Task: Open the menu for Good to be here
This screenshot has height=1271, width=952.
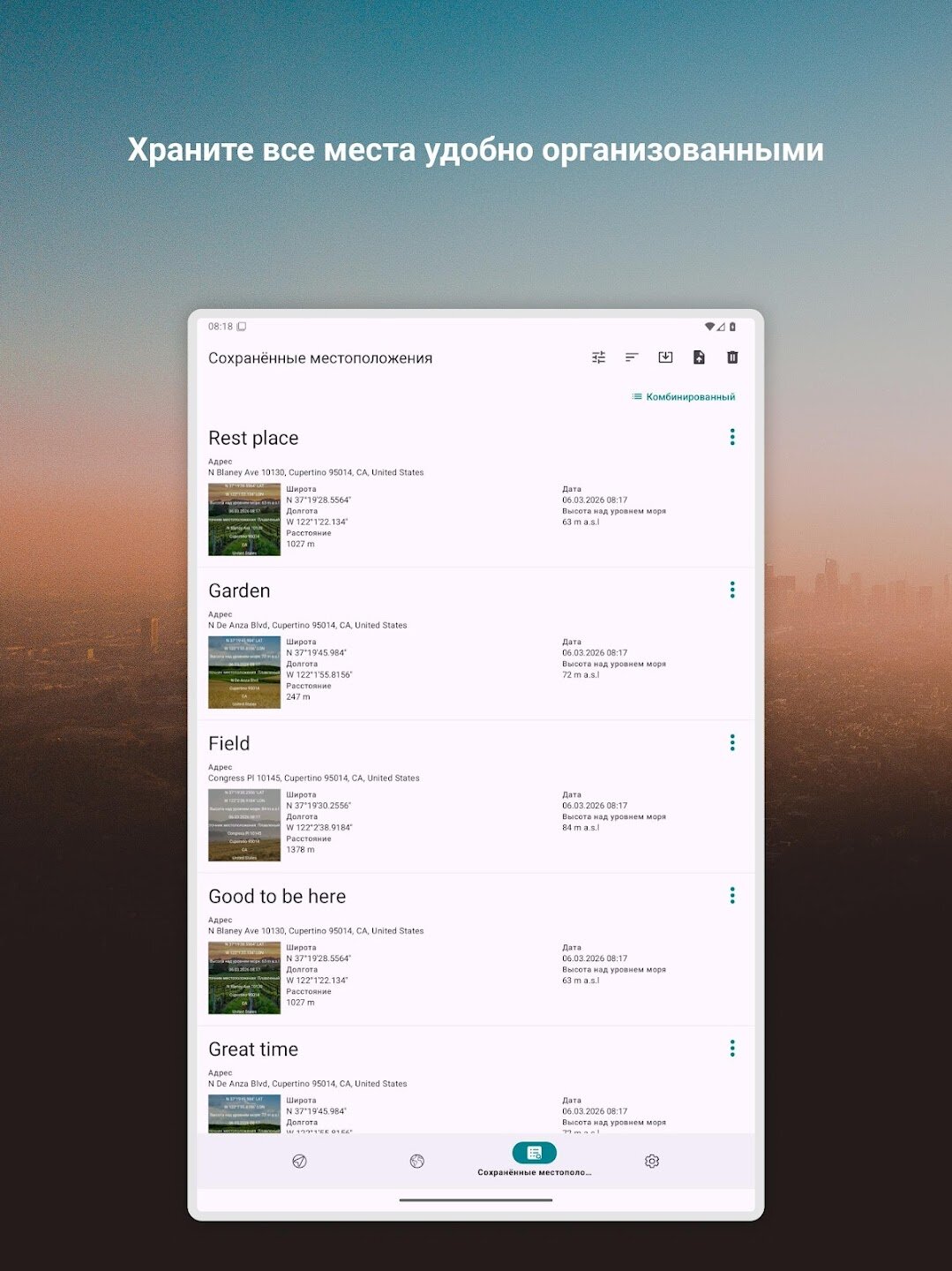Action: click(732, 895)
